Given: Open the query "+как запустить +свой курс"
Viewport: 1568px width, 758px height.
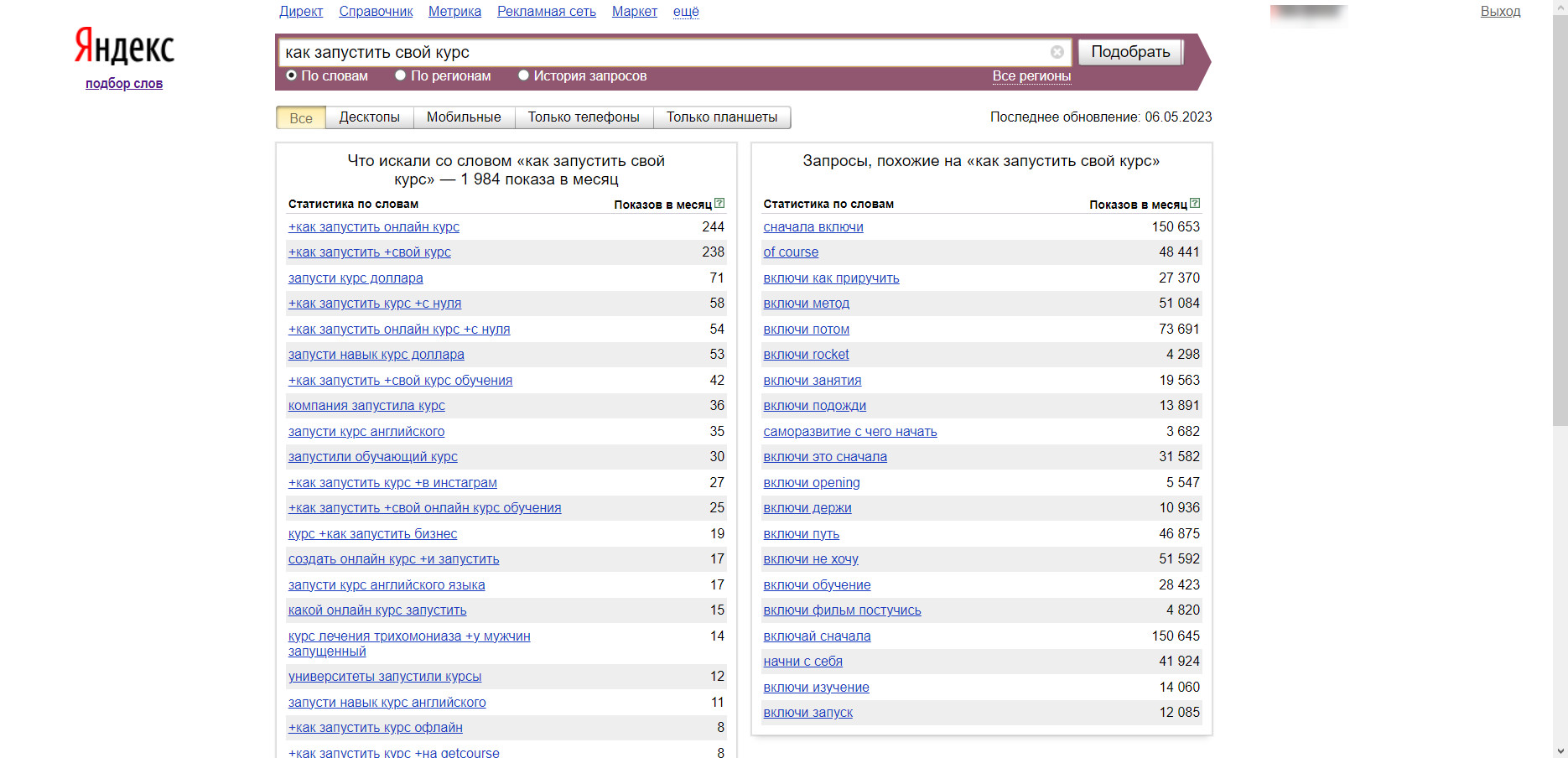Looking at the screenshot, I should click(x=370, y=252).
